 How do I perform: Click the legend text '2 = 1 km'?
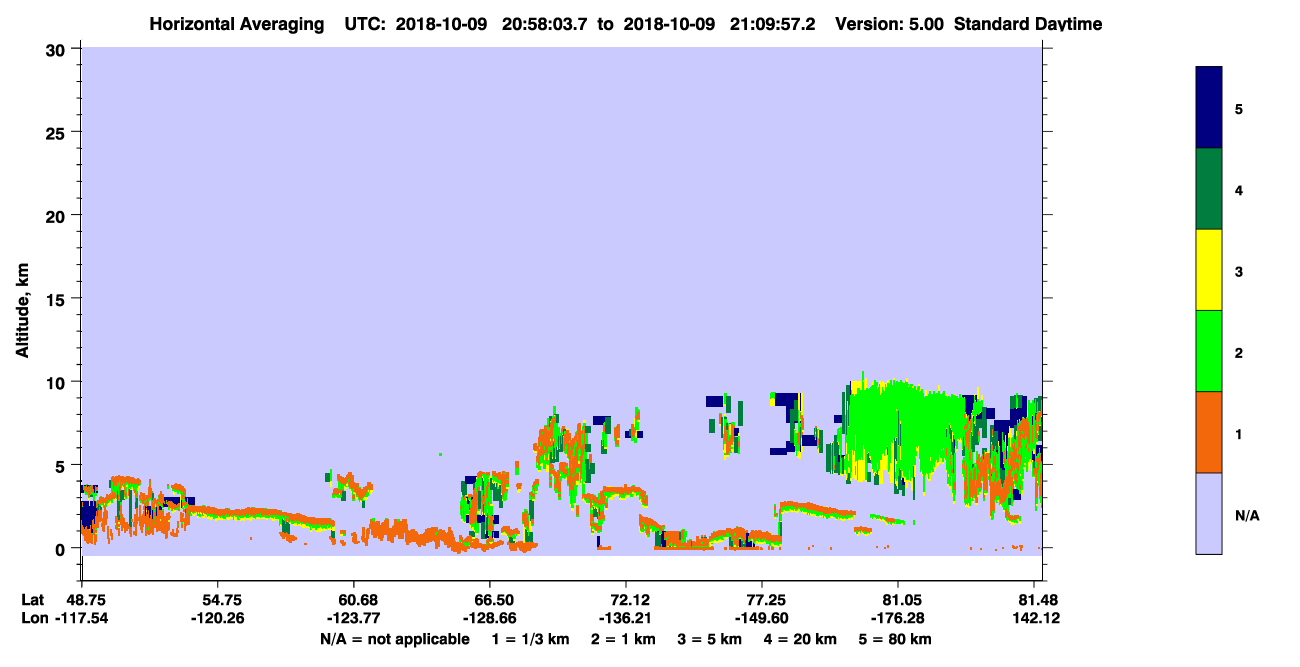pyautogui.click(x=623, y=639)
